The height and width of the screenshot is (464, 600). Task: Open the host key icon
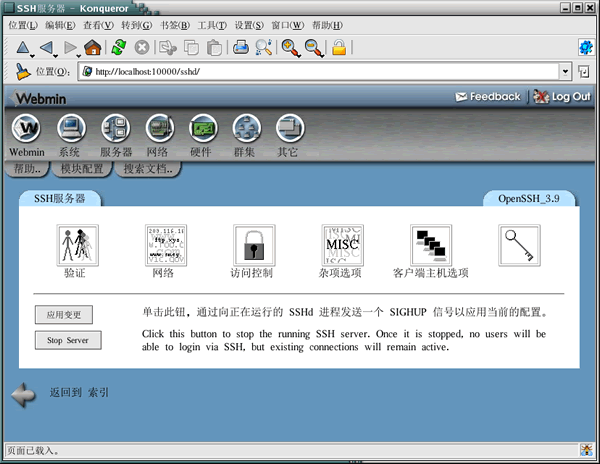pyautogui.click(x=519, y=245)
